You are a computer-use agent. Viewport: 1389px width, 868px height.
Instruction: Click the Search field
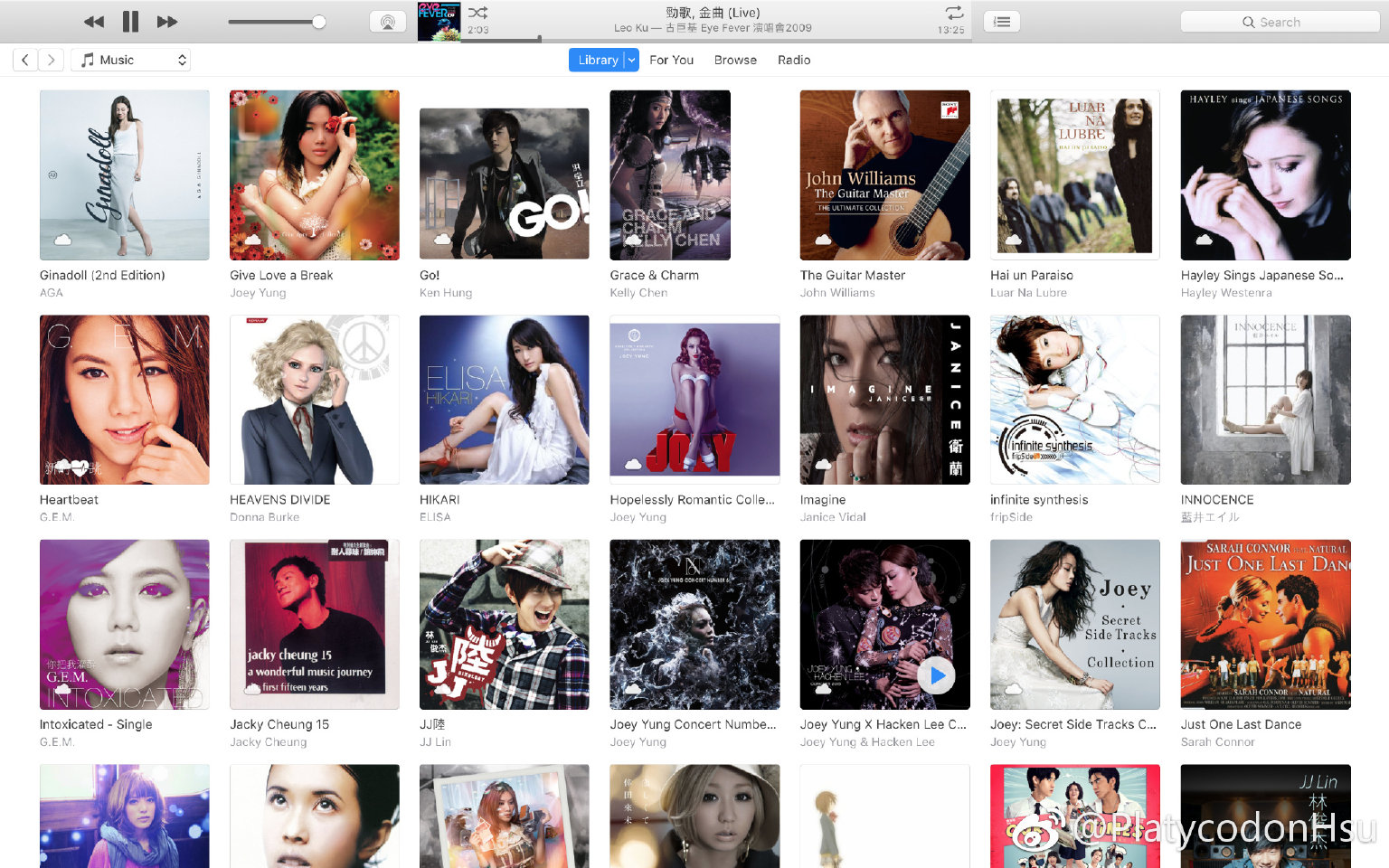pyautogui.click(x=1280, y=22)
